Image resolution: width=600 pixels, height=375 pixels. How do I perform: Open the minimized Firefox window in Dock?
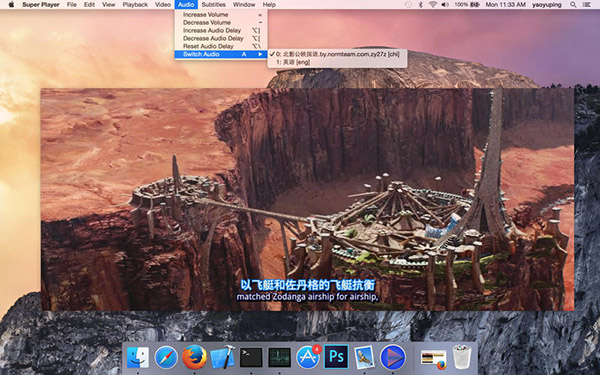434,359
